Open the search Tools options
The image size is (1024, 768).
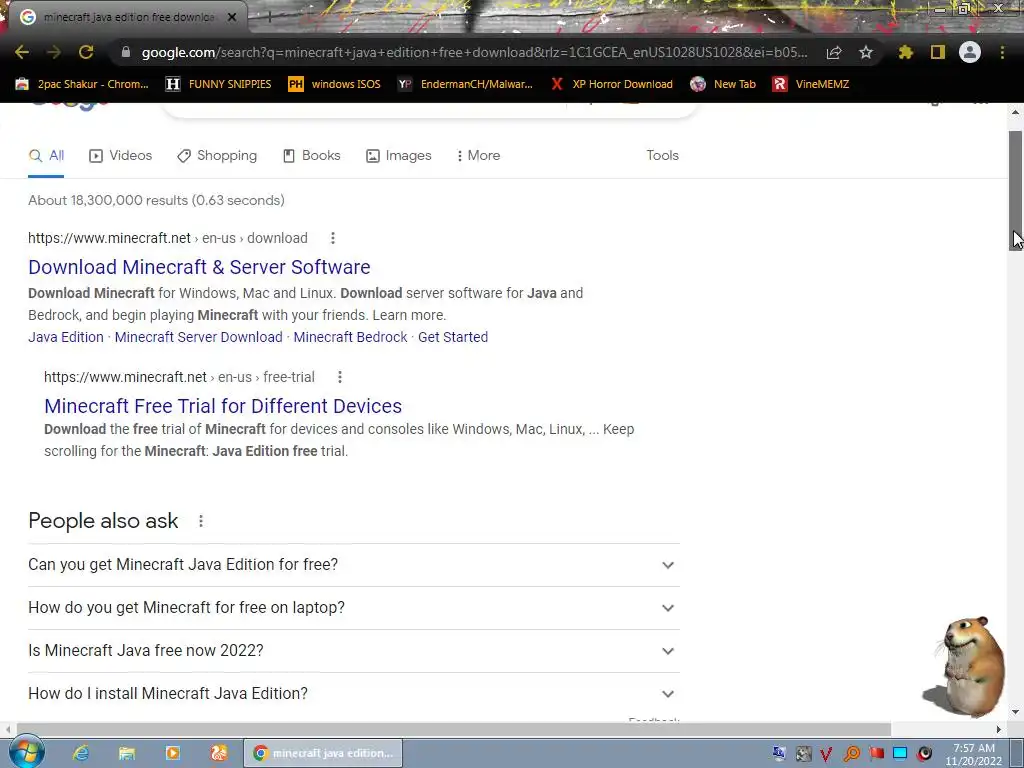click(x=662, y=155)
